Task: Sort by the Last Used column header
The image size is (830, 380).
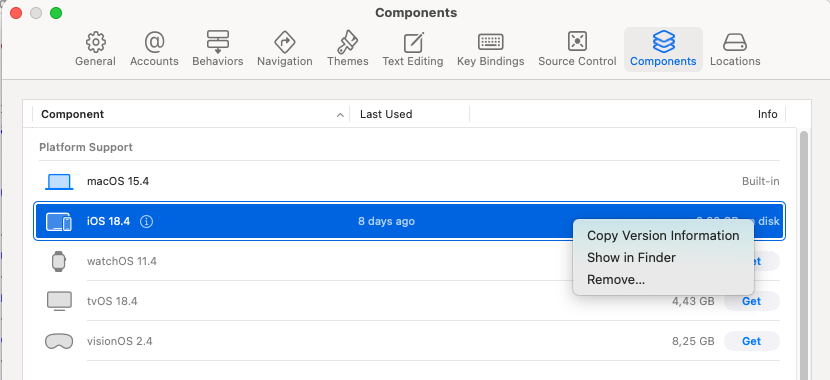Action: (386, 114)
